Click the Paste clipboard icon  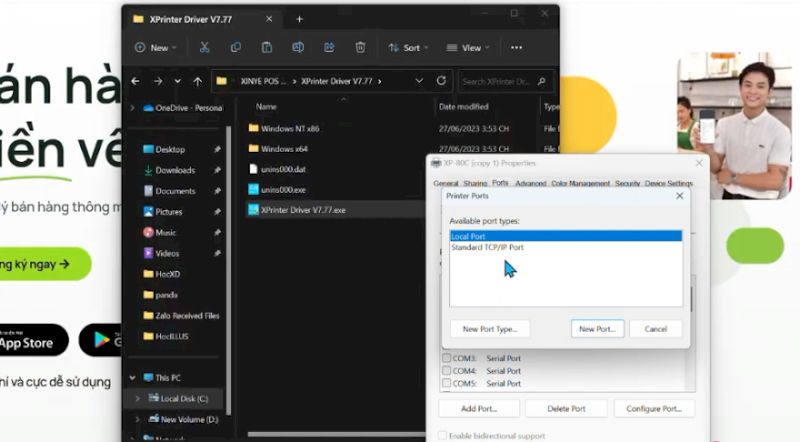pyautogui.click(x=267, y=47)
